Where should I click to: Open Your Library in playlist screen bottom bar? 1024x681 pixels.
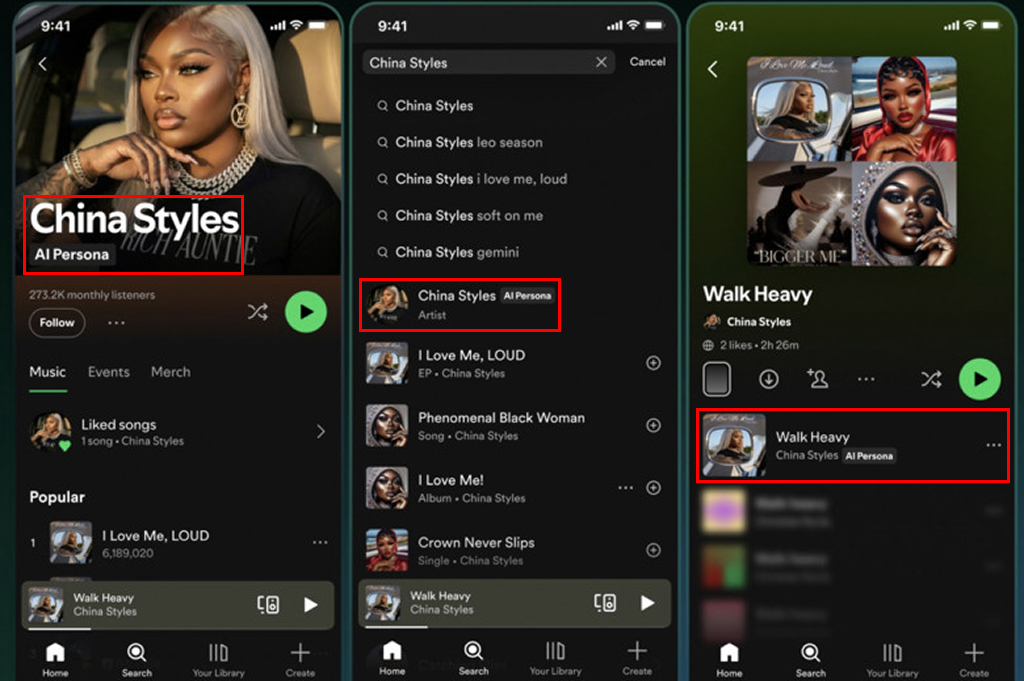[892, 659]
